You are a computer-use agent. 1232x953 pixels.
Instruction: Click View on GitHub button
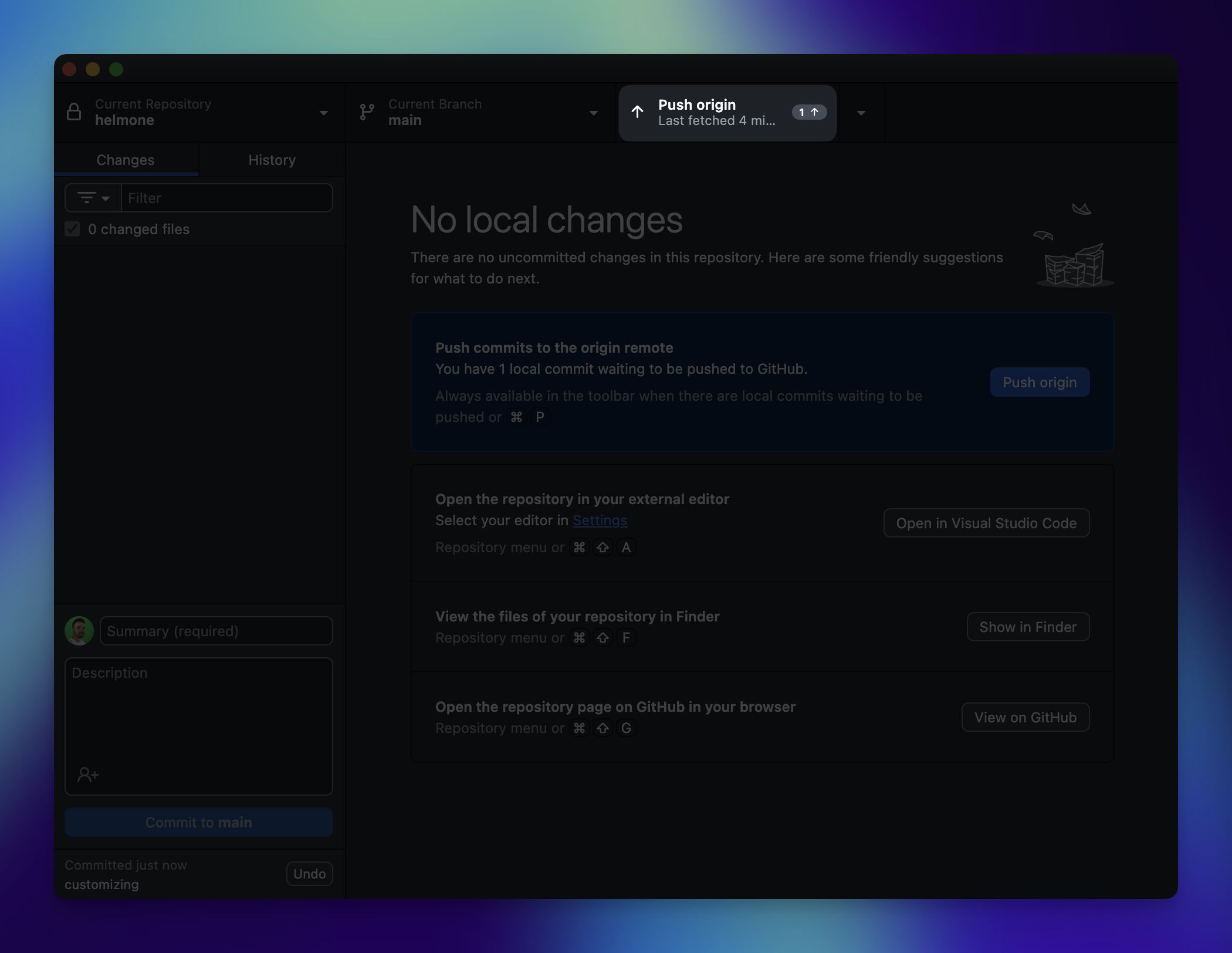pos(1025,717)
